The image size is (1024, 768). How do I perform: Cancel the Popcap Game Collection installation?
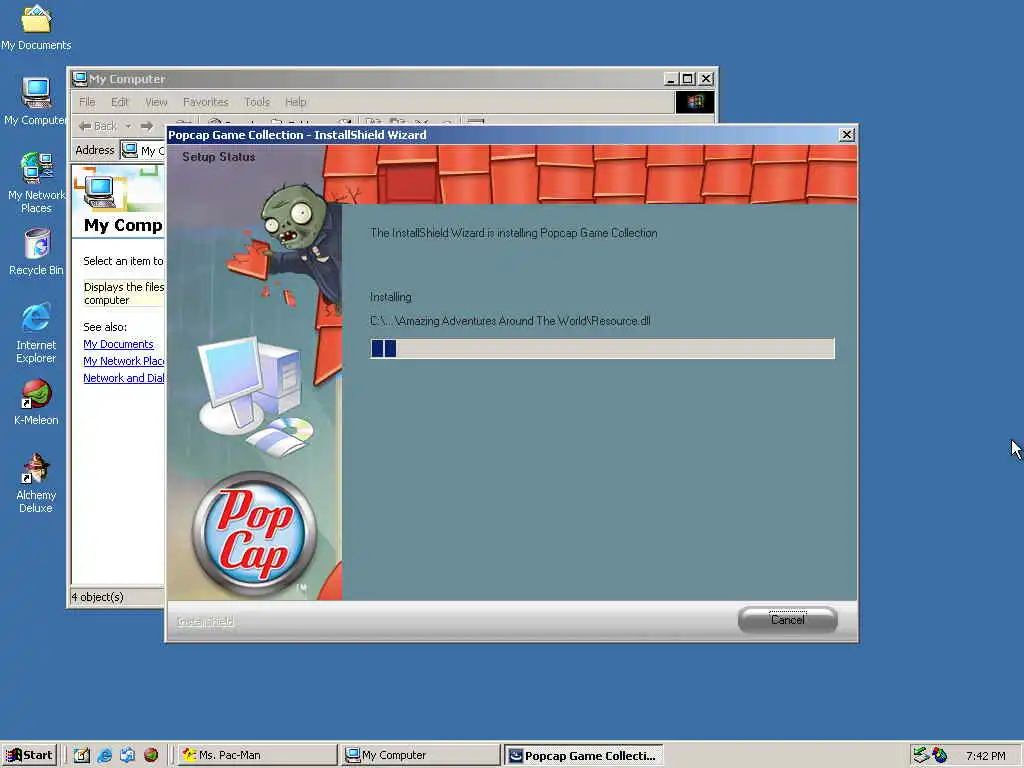[788, 620]
